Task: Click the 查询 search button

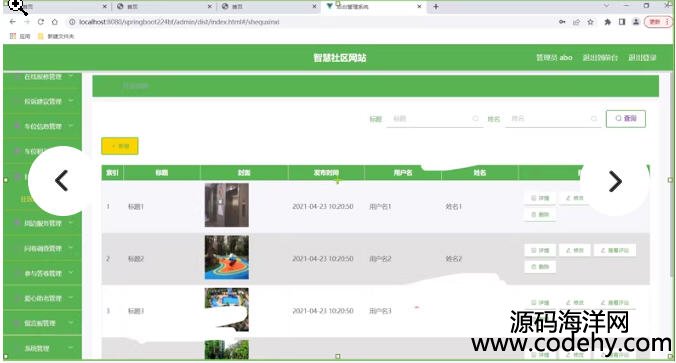Action: coord(626,119)
